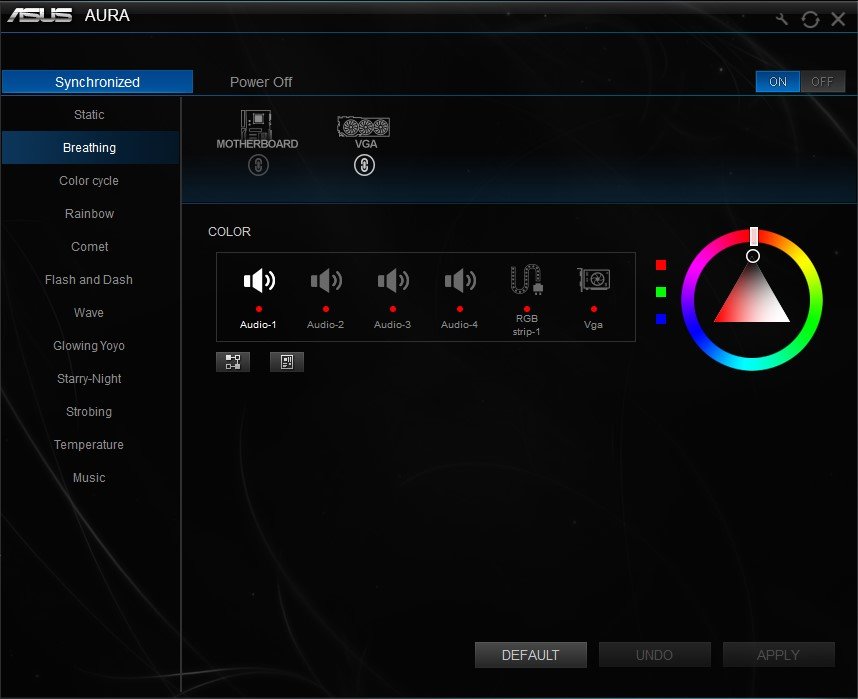Switch to the Power Off tab
This screenshot has height=699, width=858.
[261, 82]
